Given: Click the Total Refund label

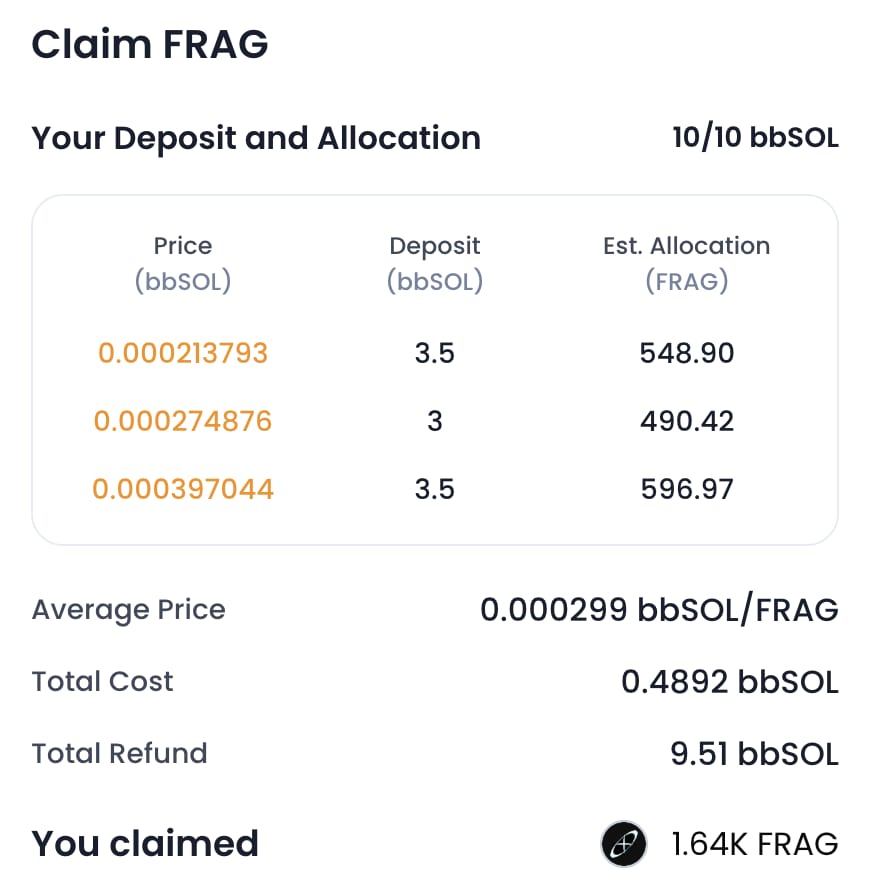Looking at the screenshot, I should point(120,753).
